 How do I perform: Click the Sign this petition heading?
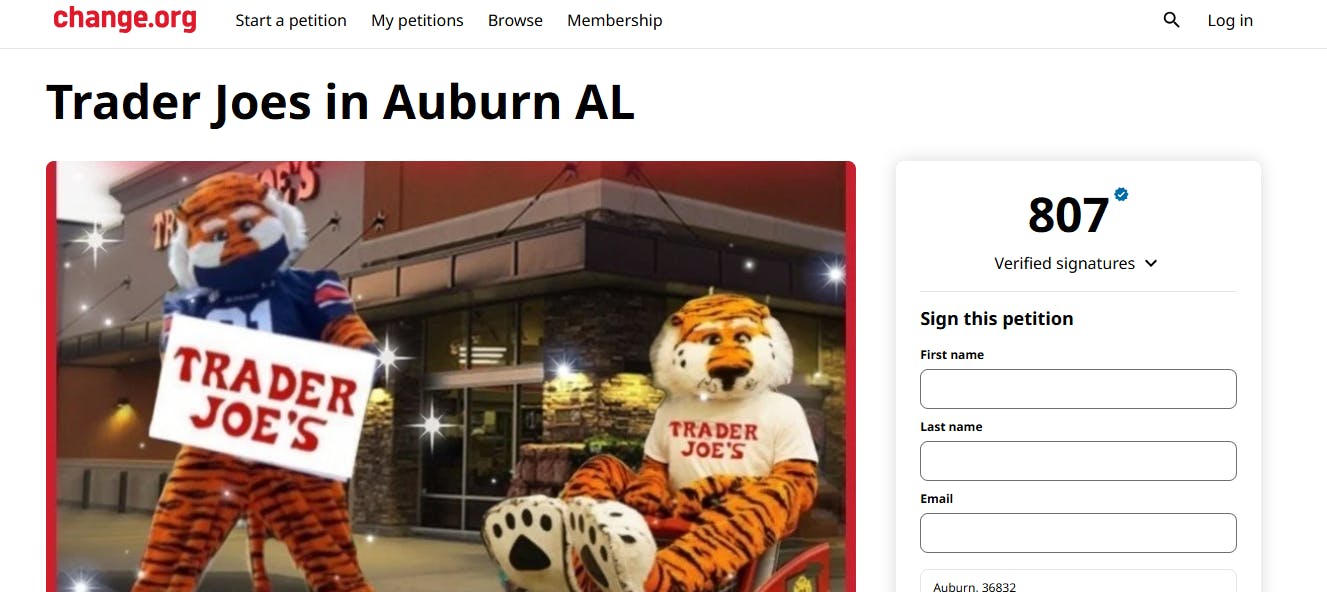[x=996, y=318]
